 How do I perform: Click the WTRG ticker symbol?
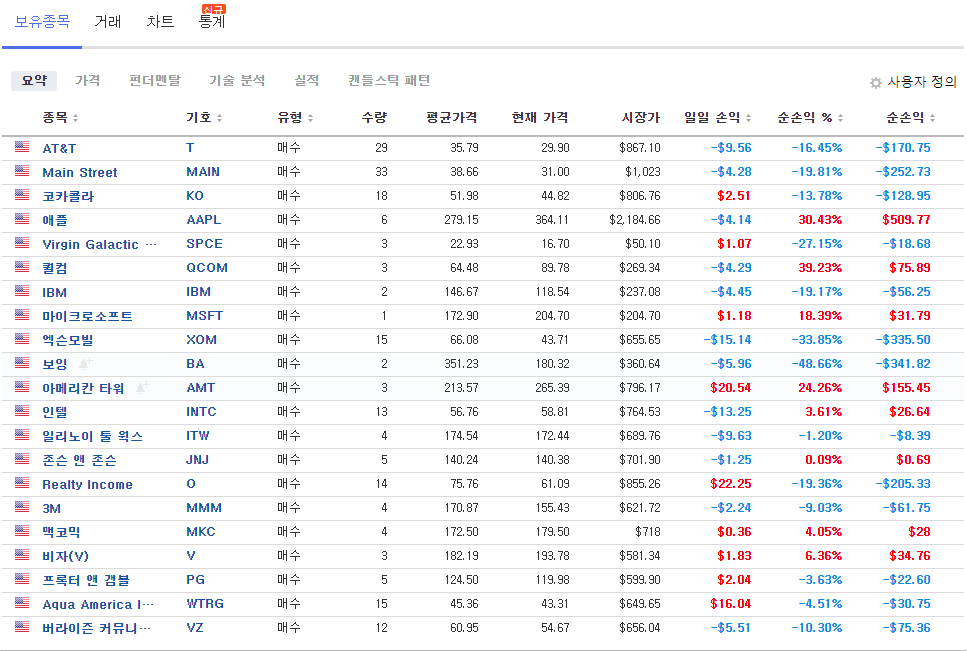(205, 604)
